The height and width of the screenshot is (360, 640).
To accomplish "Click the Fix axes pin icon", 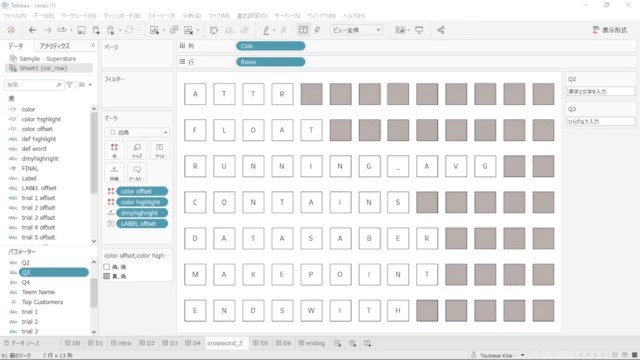I will pyautogui.click(x=317, y=30).
